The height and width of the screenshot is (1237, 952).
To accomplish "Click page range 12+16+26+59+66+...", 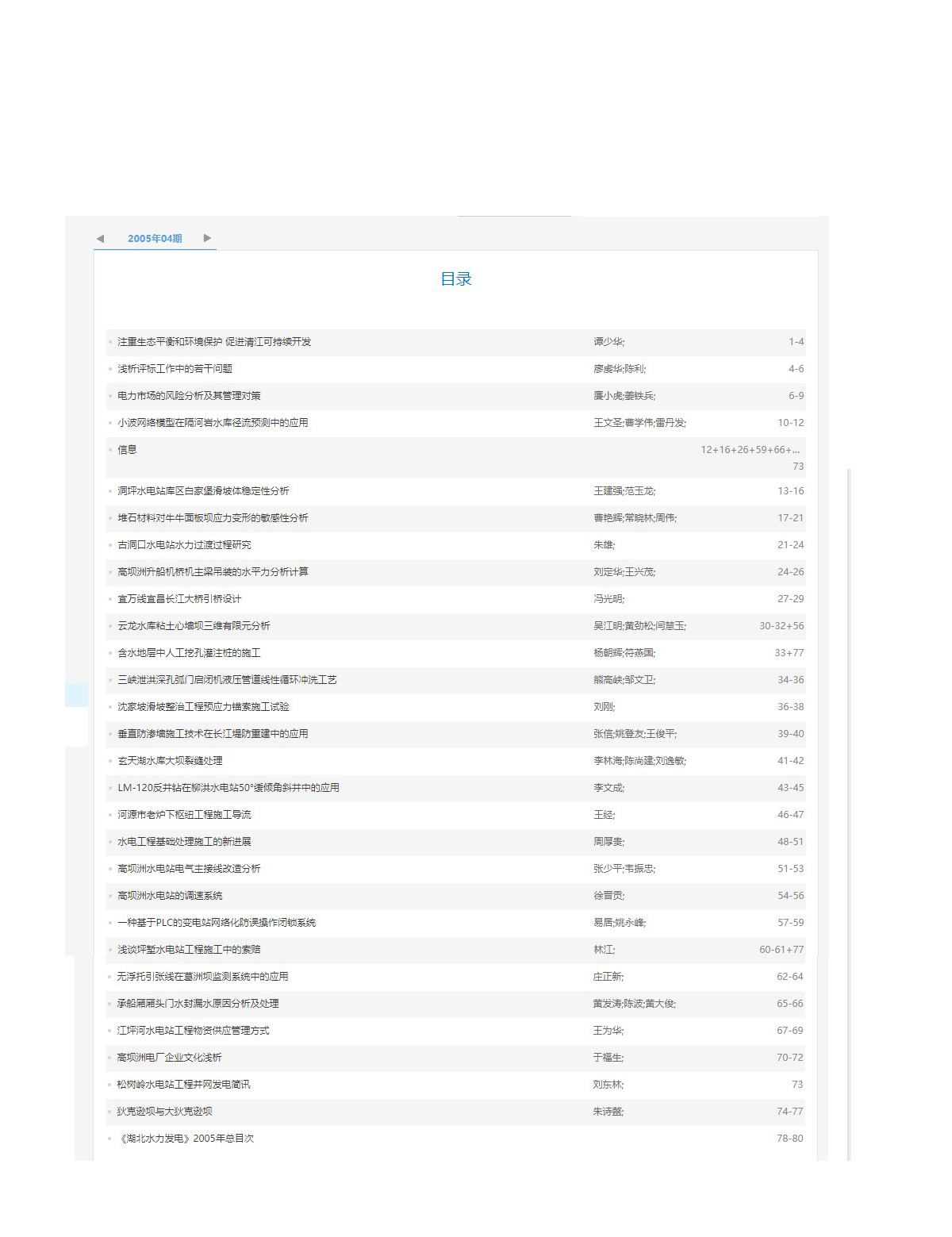I will pyautogui.click(x=750, y=450).
